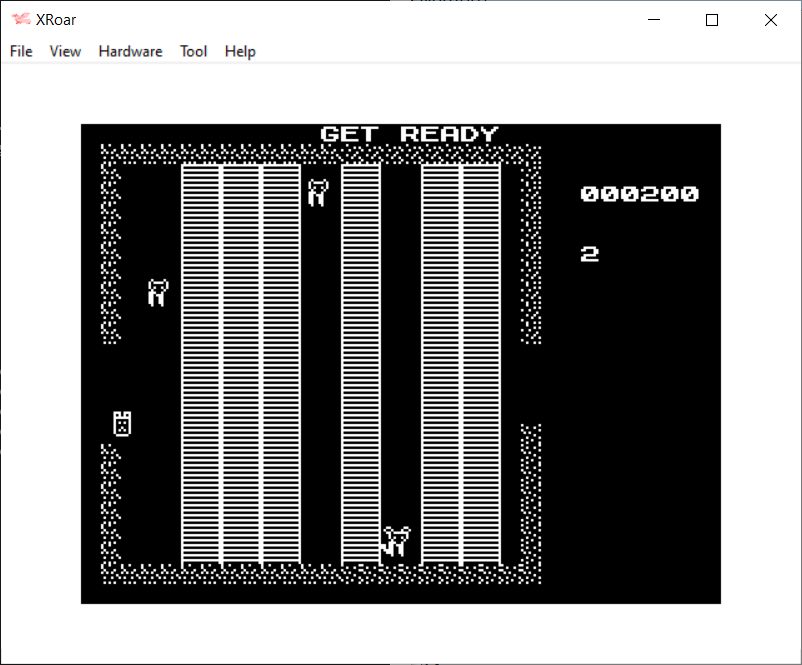Click the 000200 score display
The image size is (802, 665).
639,194
